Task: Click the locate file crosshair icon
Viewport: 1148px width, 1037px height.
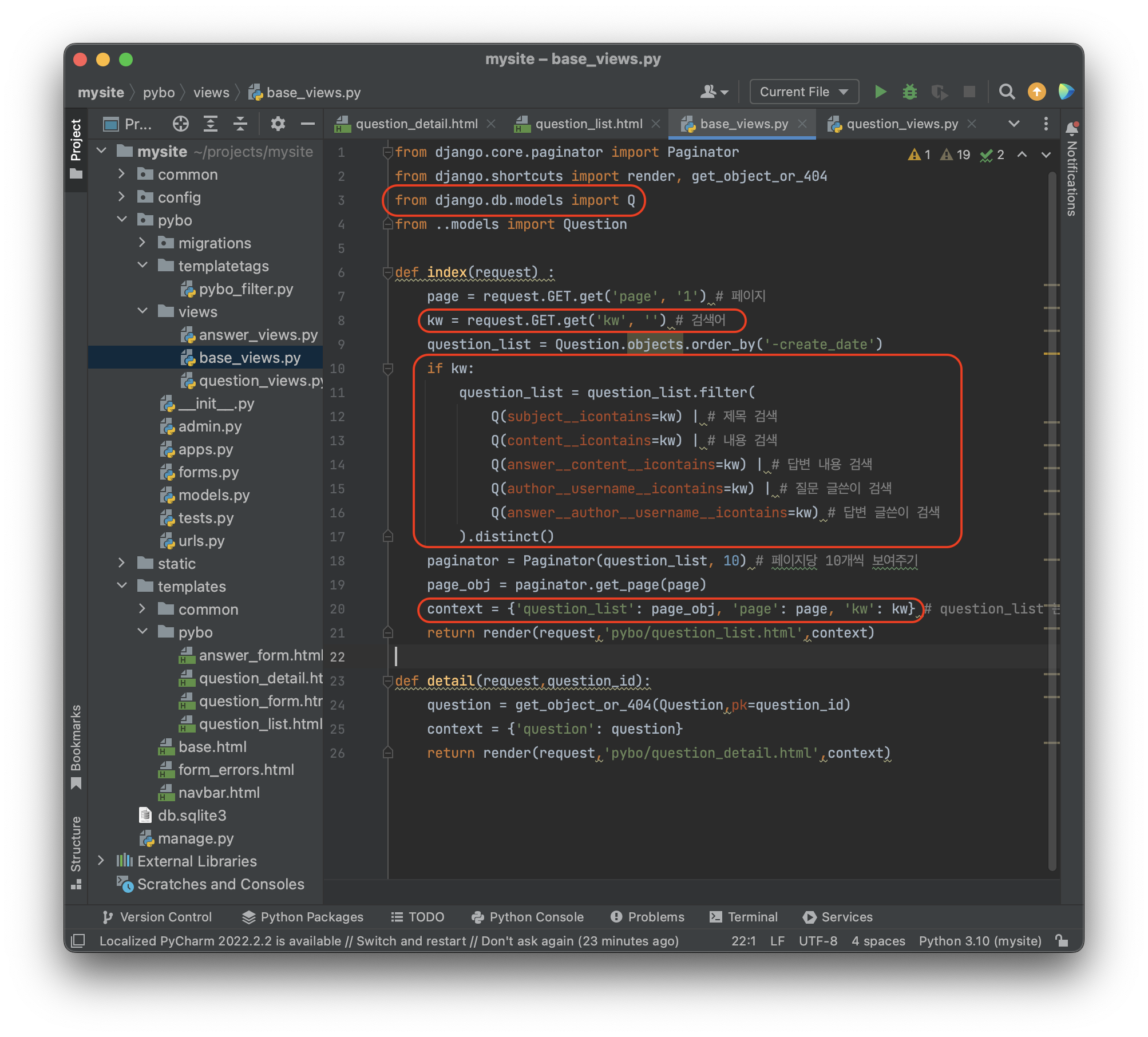Action: coord(180,124)
